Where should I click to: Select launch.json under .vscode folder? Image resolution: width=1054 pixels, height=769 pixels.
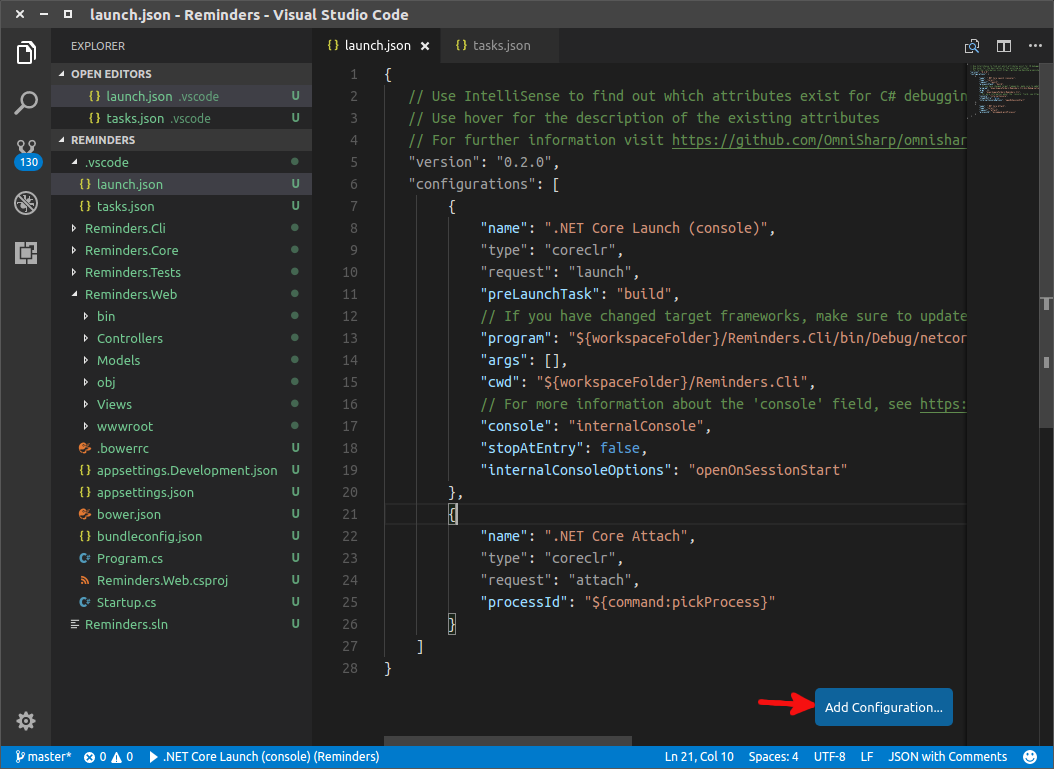[x=181, y=184]
